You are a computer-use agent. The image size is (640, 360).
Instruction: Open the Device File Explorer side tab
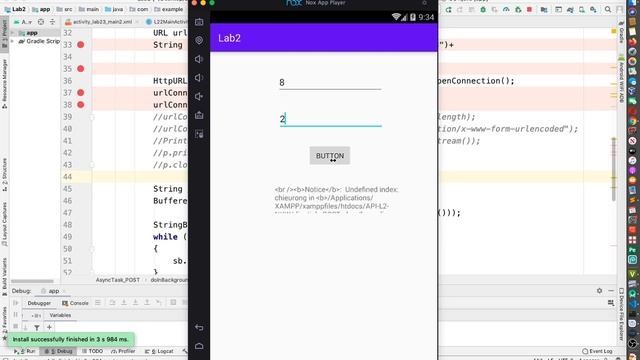(621, 314)
